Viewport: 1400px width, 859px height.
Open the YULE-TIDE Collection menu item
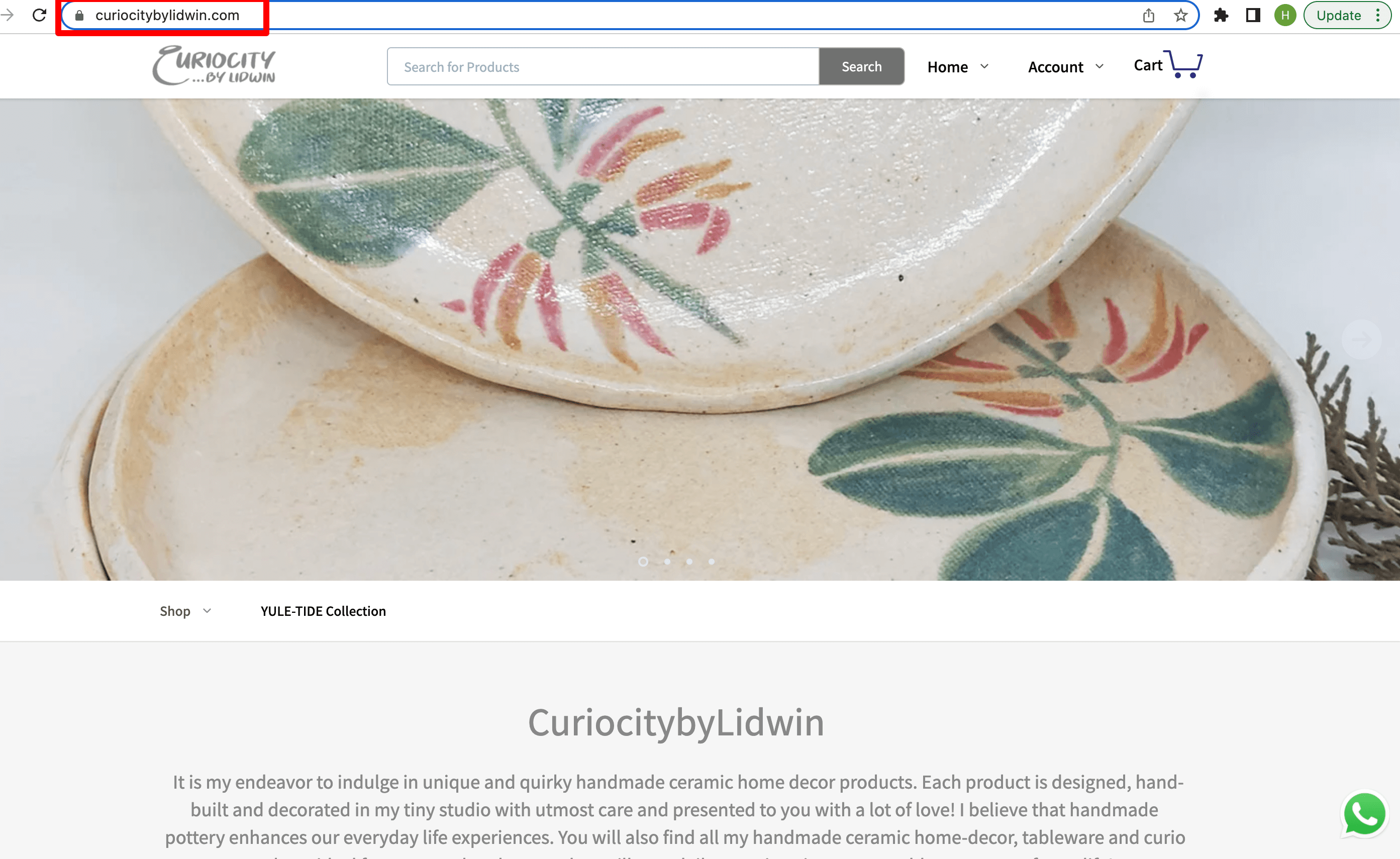(323, 611)
